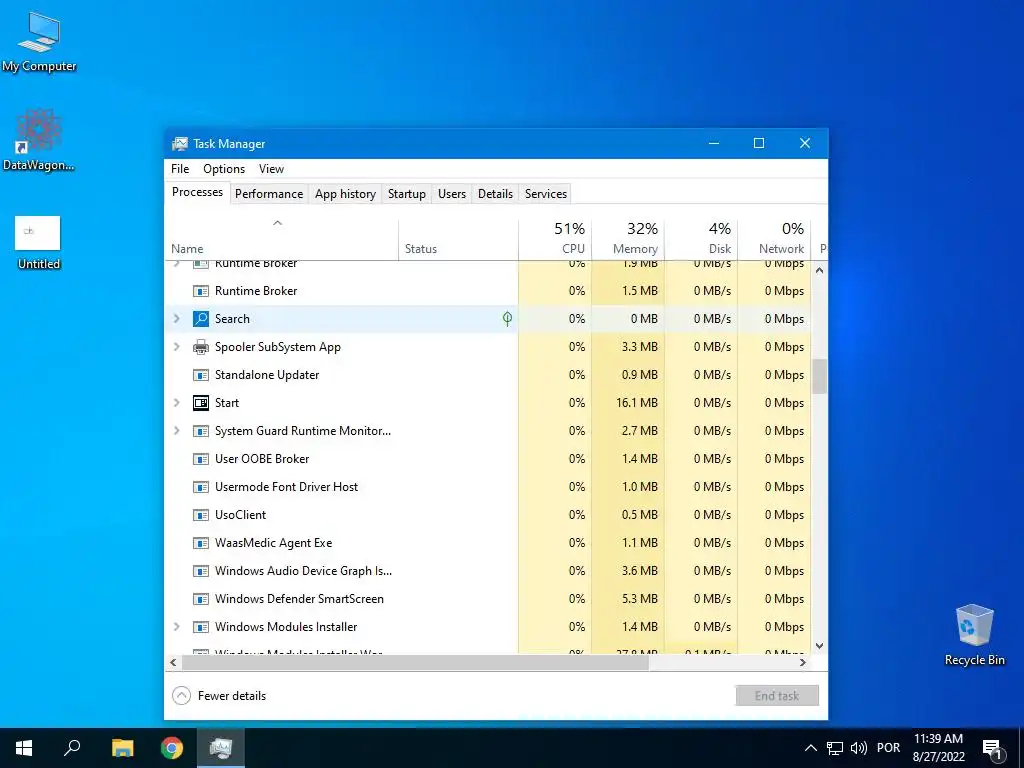The height and width of the screenshot is (768, 1024).
Task: Click 5.3 MB memory of Windows Defender SmartScreen
Action: (639, 599)
